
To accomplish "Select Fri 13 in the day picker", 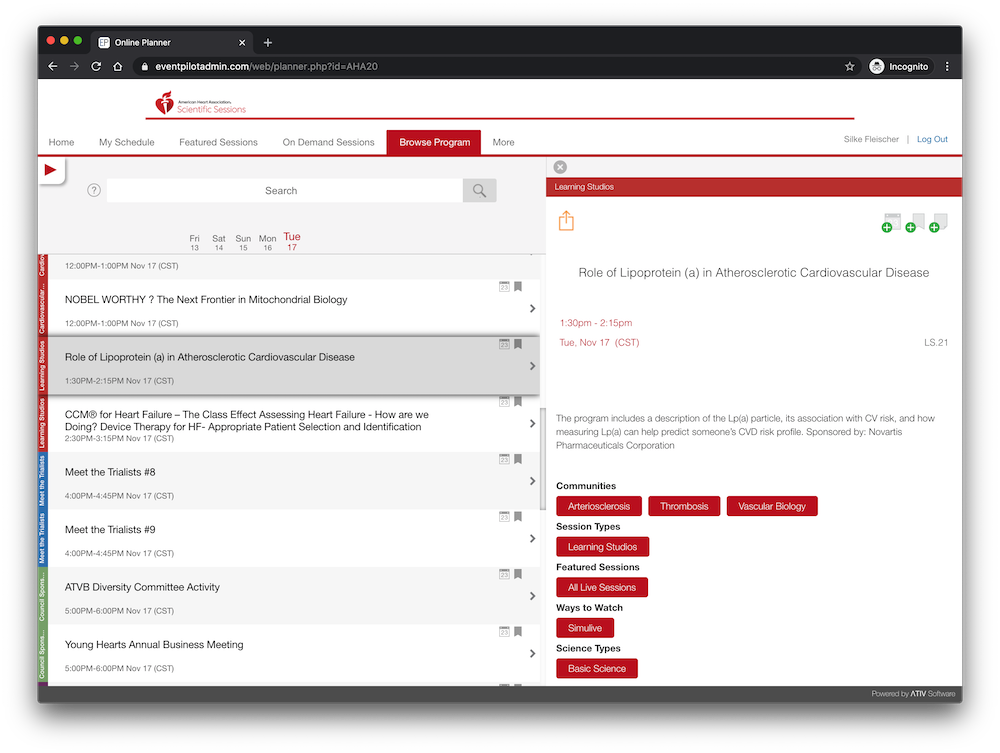I will click(195, 242).
